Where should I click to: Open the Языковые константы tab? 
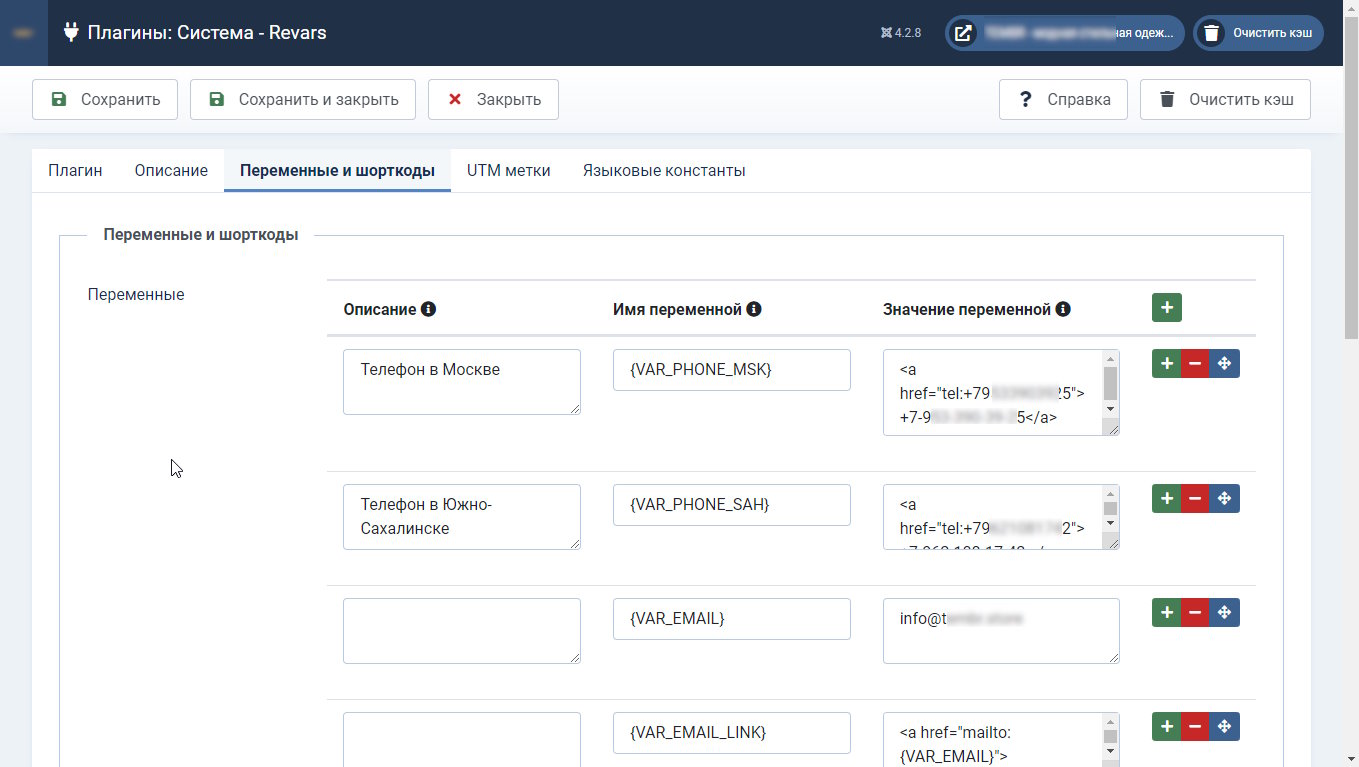point(664,170)
